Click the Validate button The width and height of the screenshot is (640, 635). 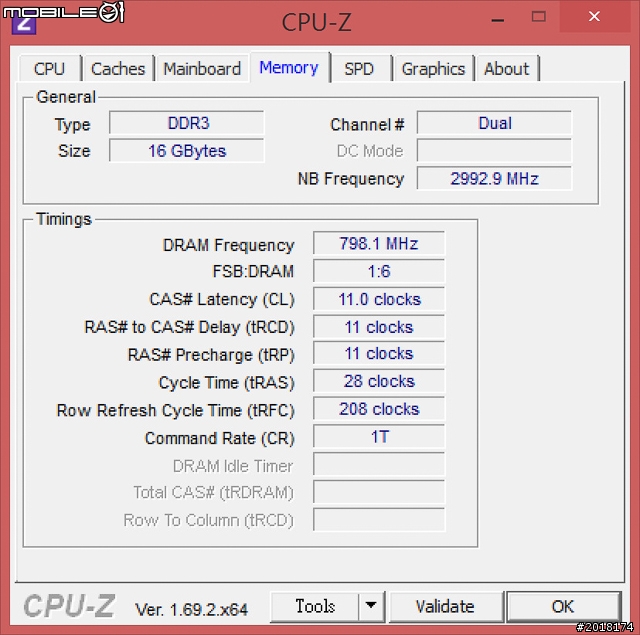tap(446, 606)
